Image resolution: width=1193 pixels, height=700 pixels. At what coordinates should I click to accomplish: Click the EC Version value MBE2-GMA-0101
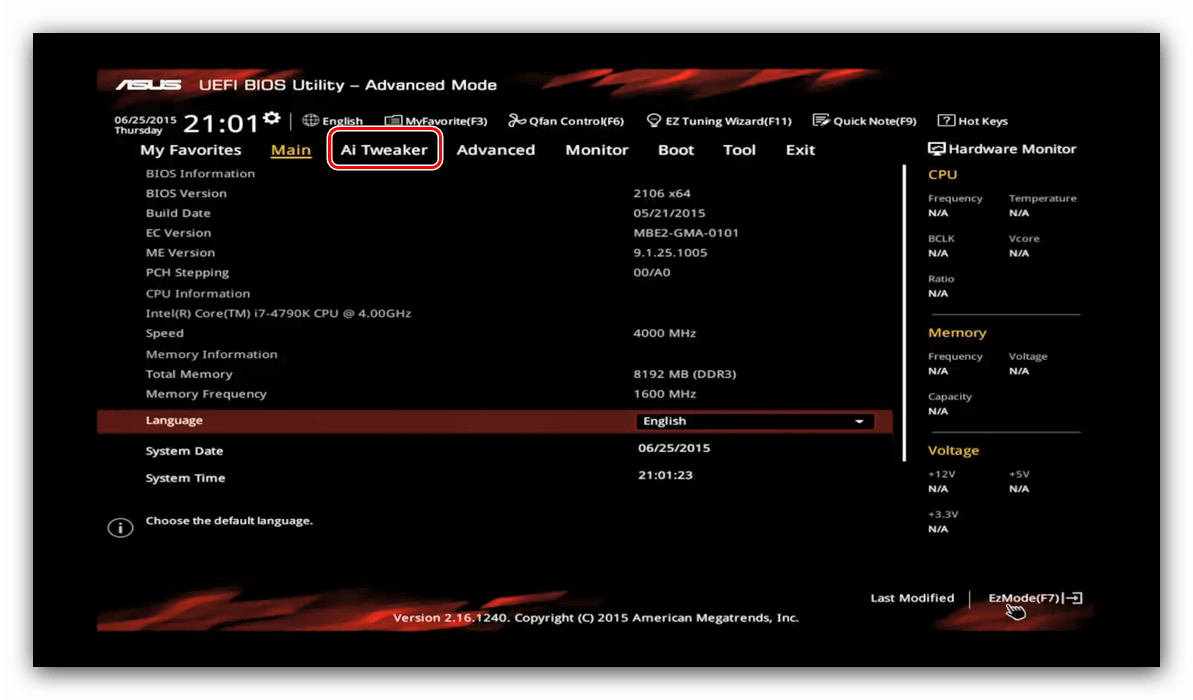coord(686,233)
